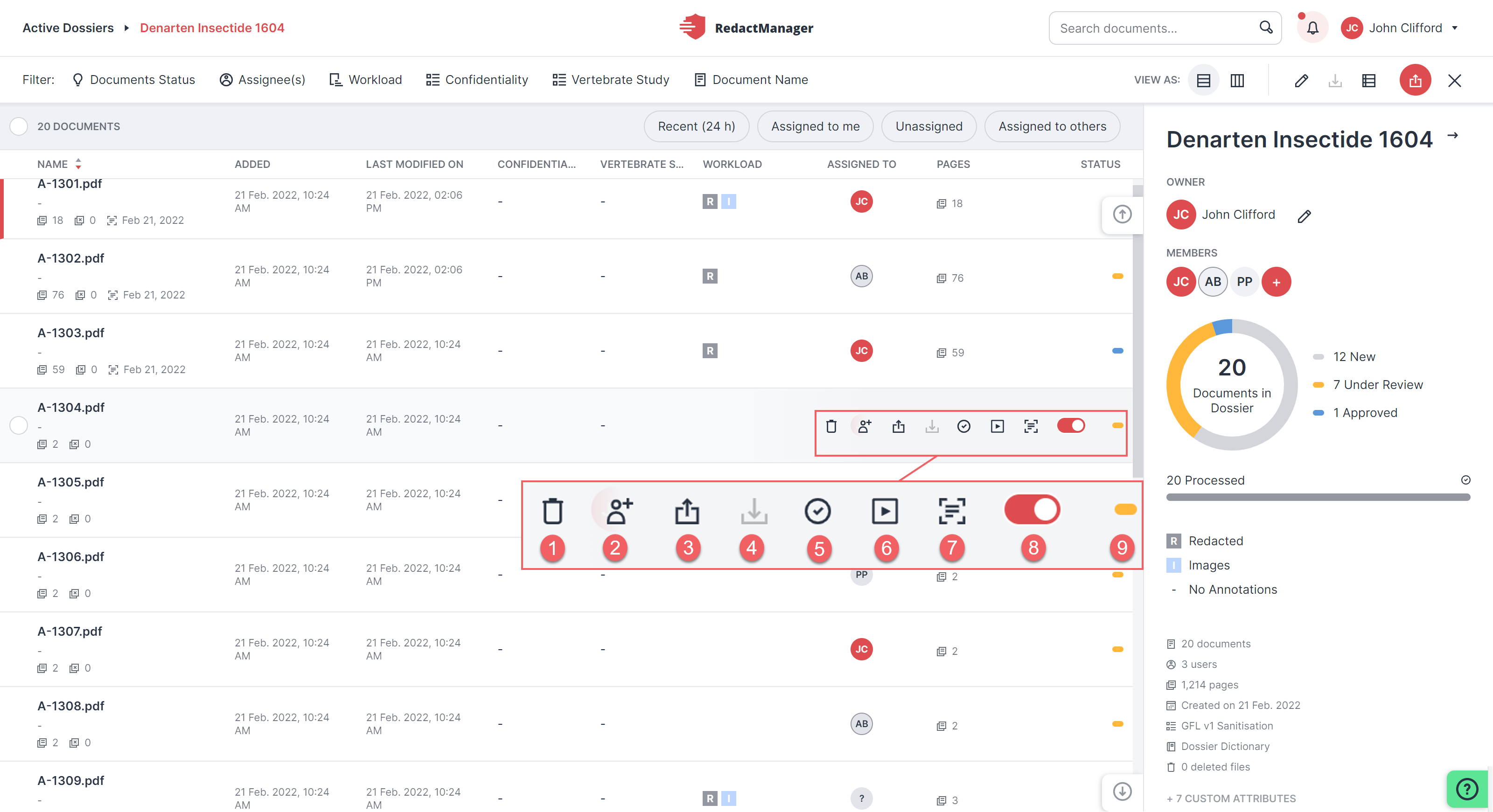This screenshot has height=812, width=1493.
Task: Jump to top with the up-arrow button
Action: 1122,215
